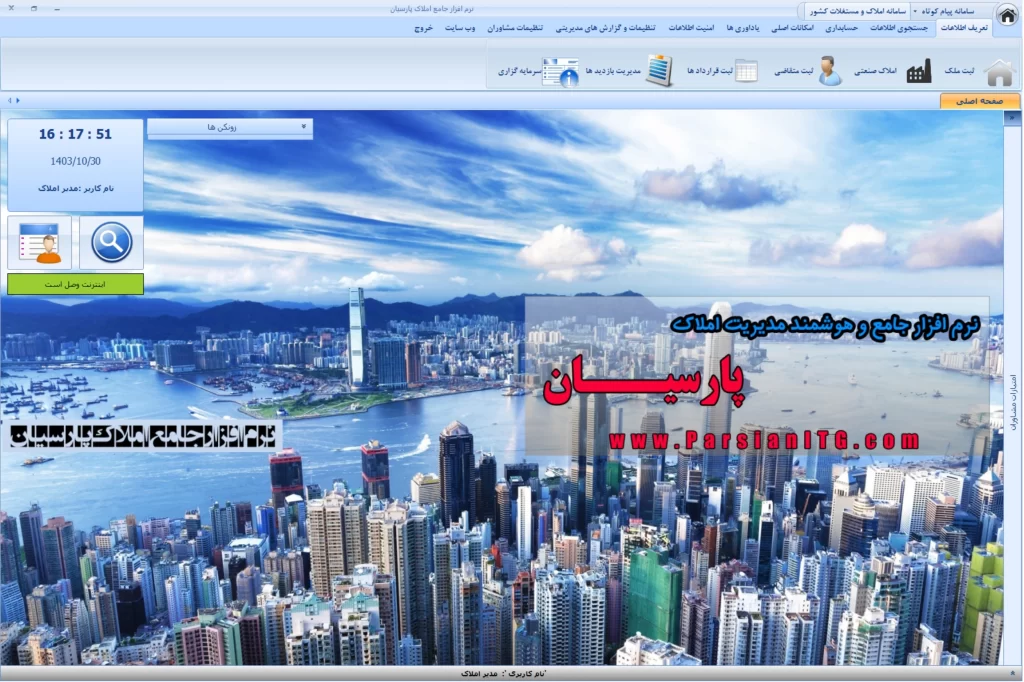Open تنظیمات و گزارش های مدیریتی tab
1024x682 pixels.
pos(605,28)
